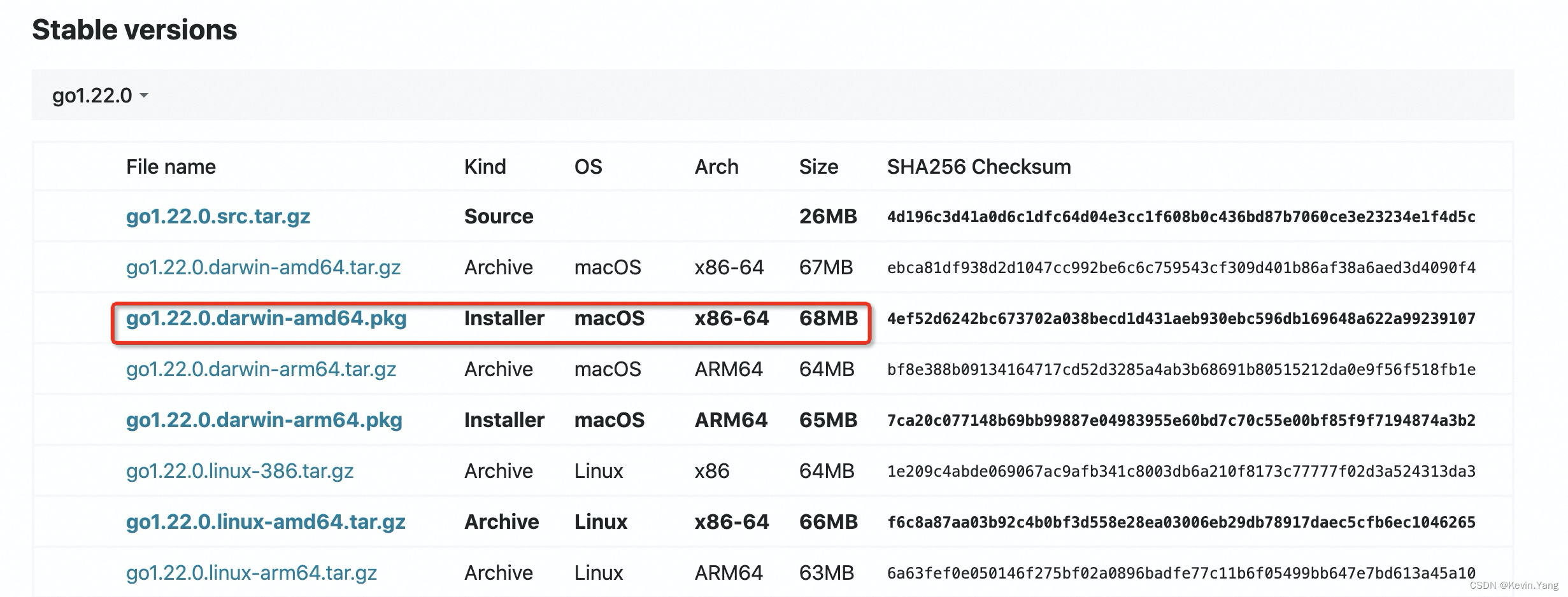
Task: Select checksum starting with 6a63fef0e050
Action: pos(1181,573)
